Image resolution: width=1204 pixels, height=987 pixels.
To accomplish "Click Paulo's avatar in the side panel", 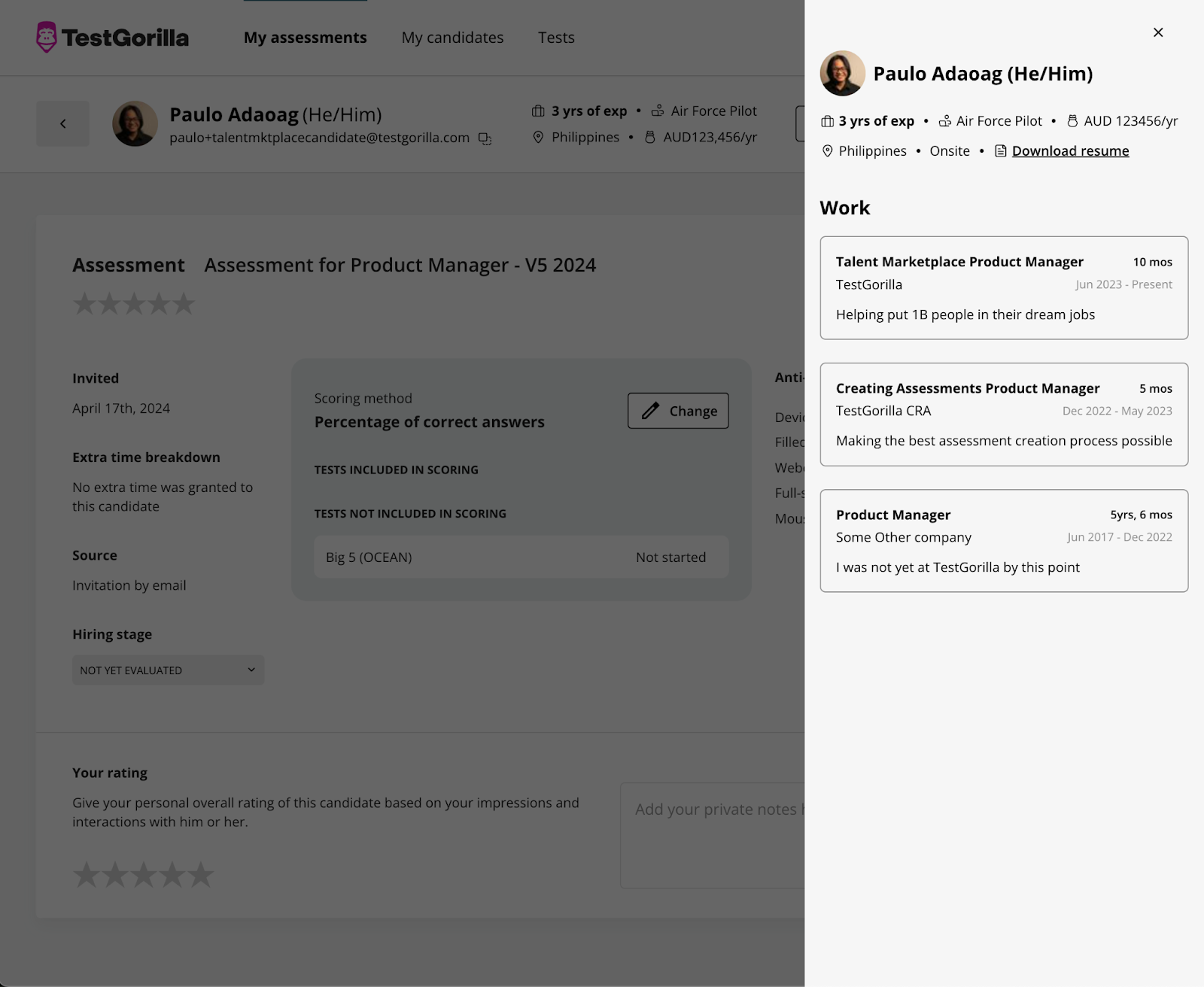I will (x=842, y=73).
